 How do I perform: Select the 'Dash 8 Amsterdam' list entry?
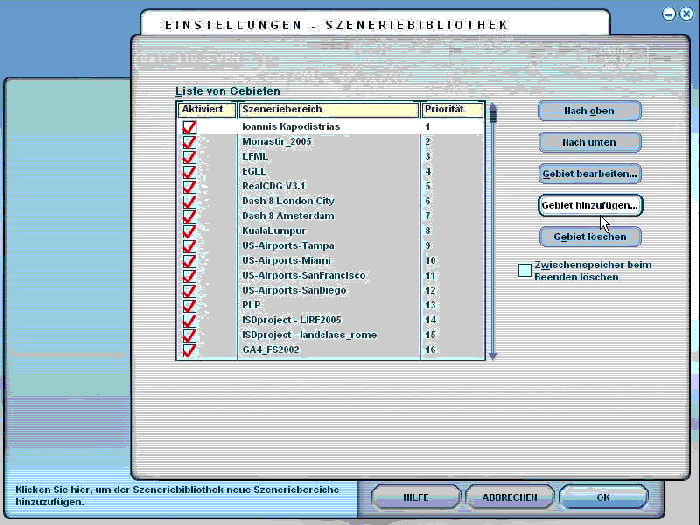[x=288, y=216]
